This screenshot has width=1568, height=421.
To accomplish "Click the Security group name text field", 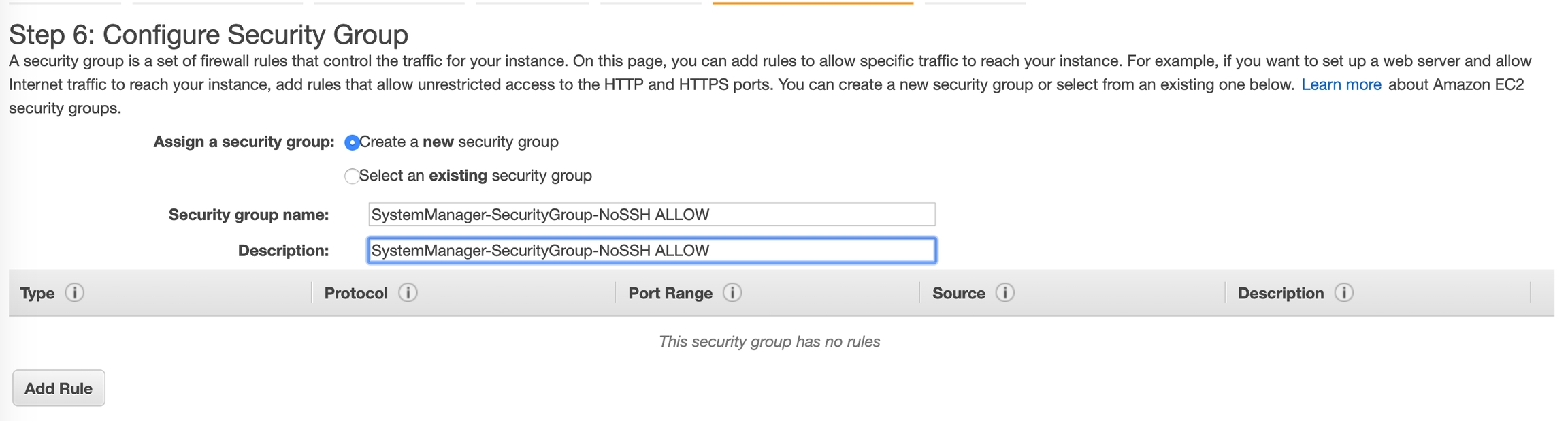I will pos(651,215).
